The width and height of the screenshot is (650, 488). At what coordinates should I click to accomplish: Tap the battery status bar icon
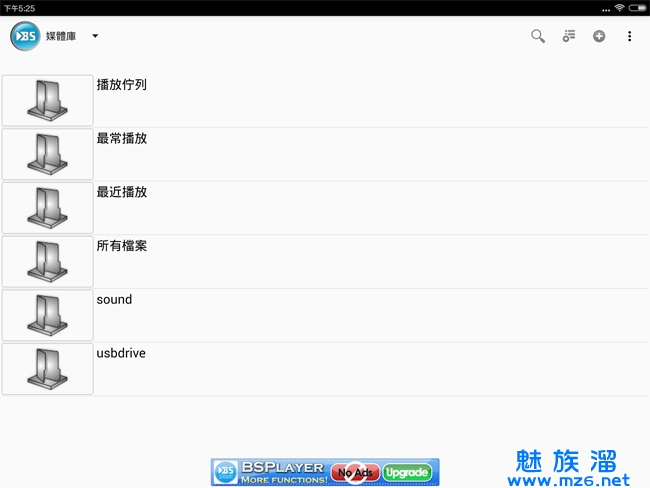[x=637, y=8]
